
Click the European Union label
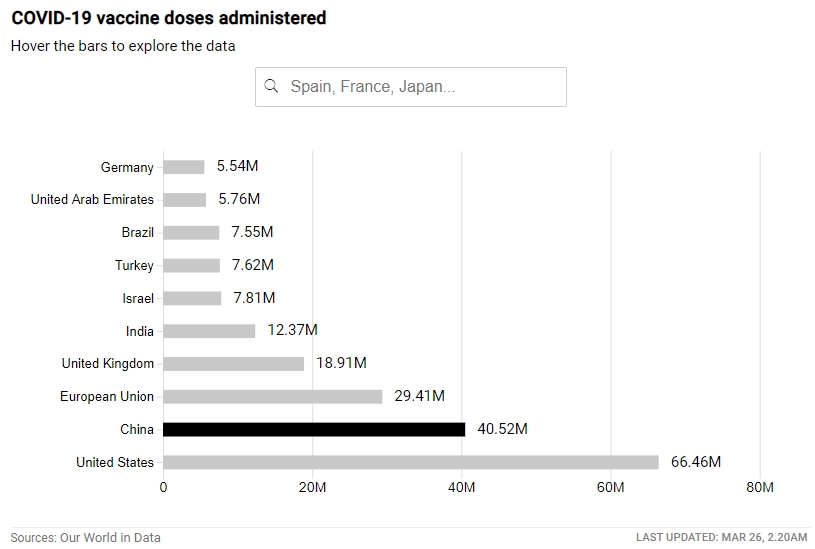(107, 396)
